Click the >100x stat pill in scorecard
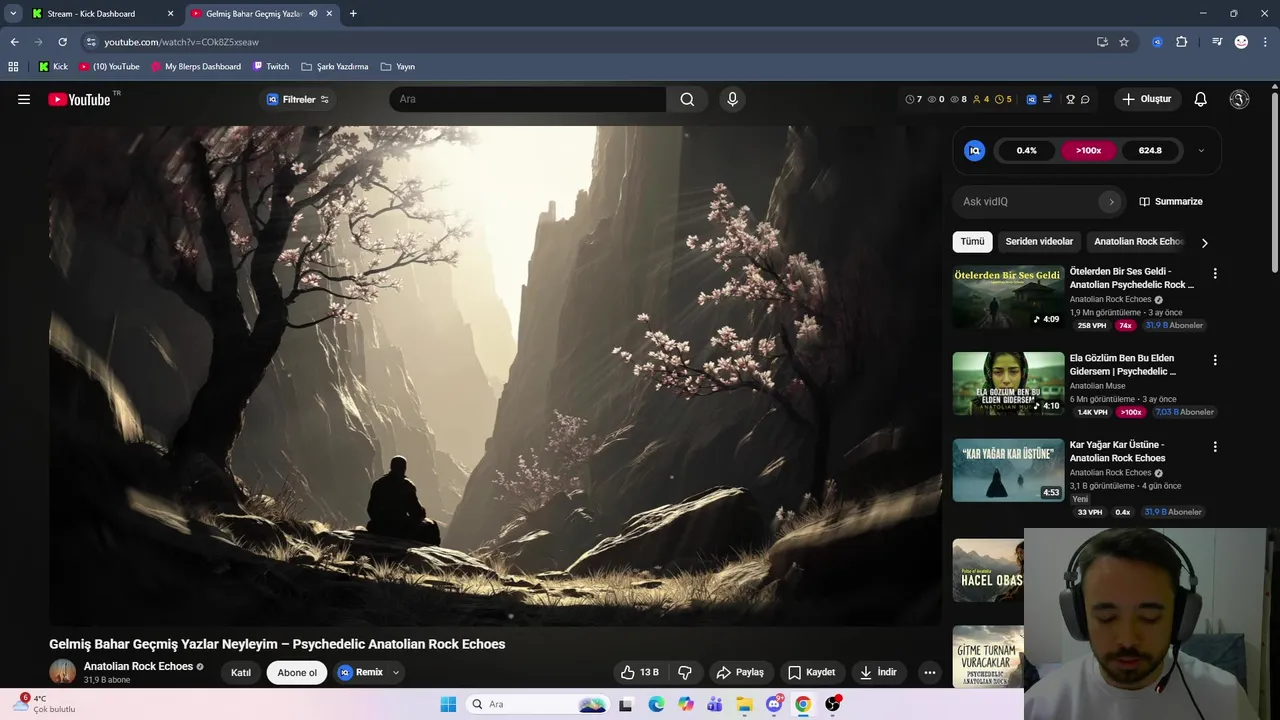This screenshot has height=720, width=1280. [1088, 150]
